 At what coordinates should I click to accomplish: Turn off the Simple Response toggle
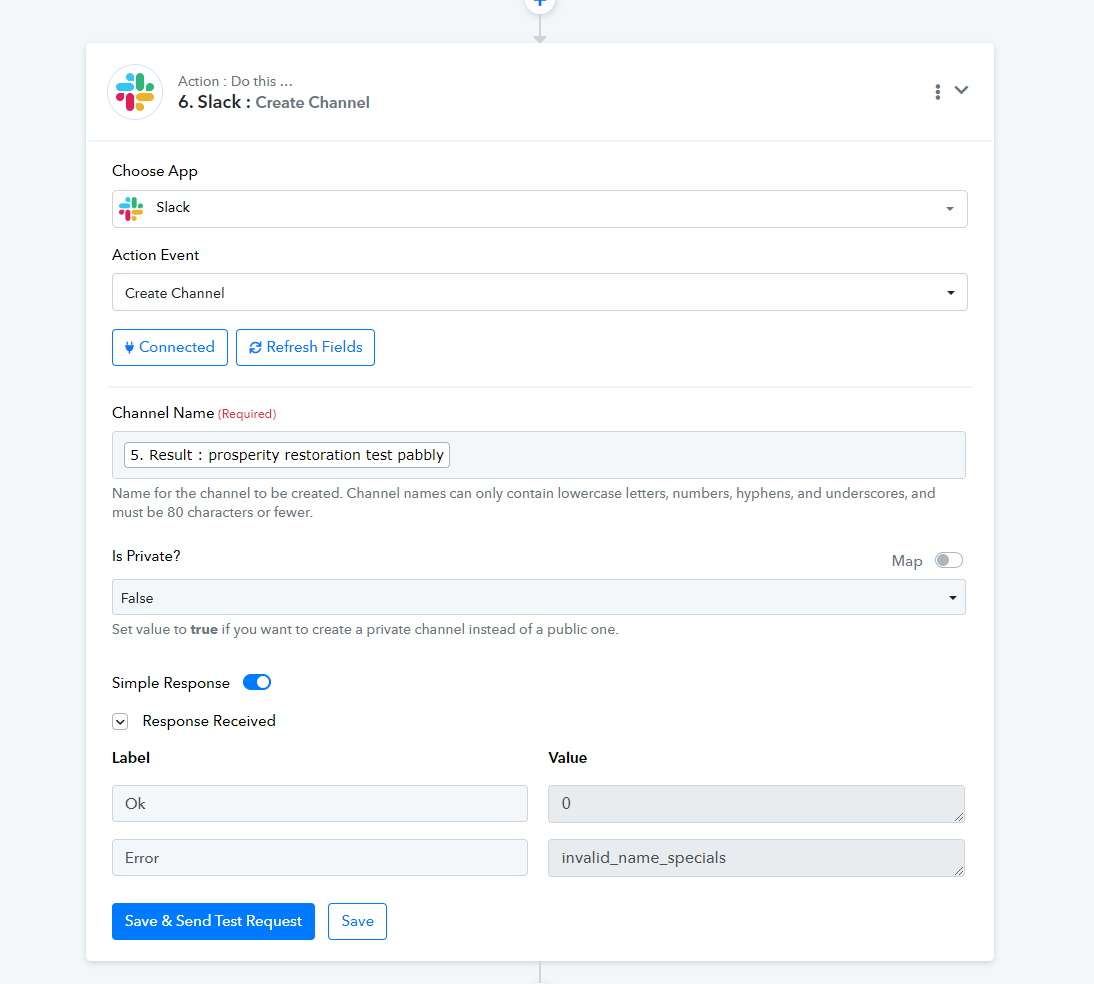(x=257, y=683)
